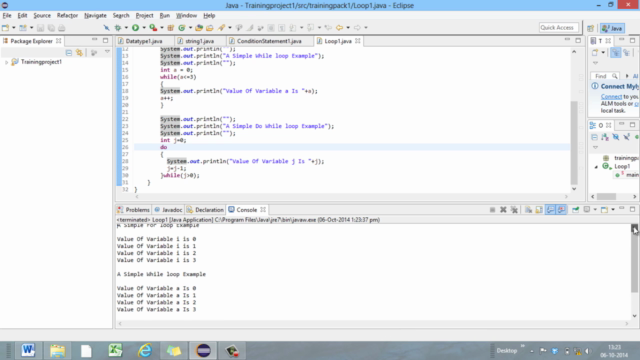Click Collapse All in Package Explorer

point(69,53)
